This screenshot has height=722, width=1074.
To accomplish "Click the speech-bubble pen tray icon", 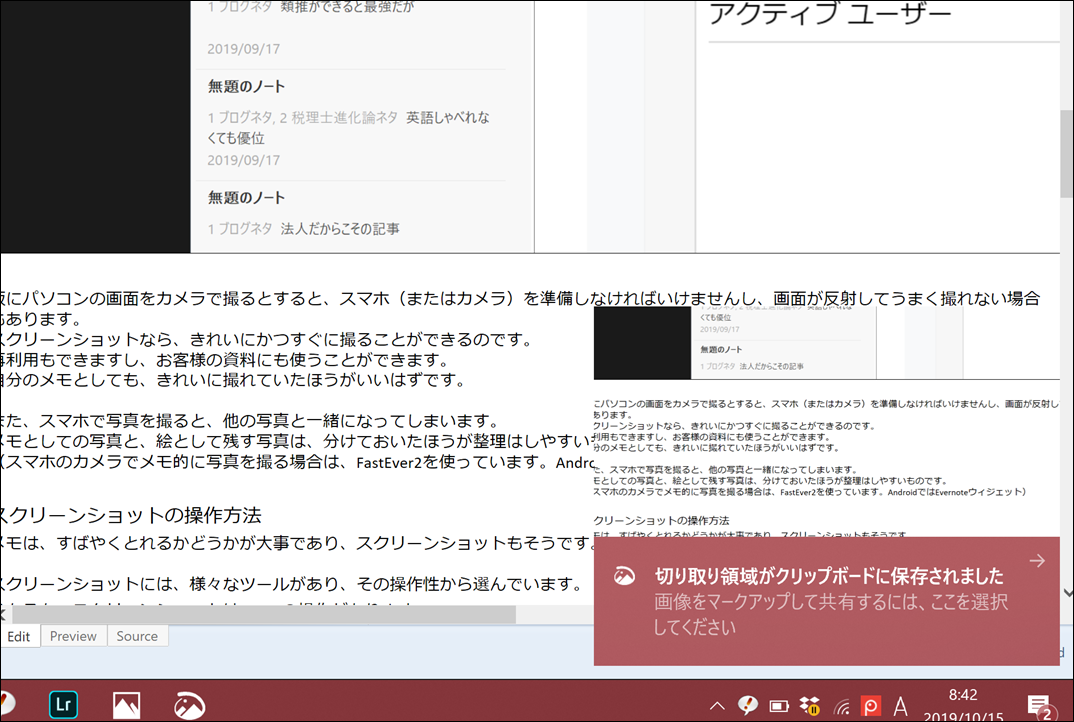I will tap(747, 705).
